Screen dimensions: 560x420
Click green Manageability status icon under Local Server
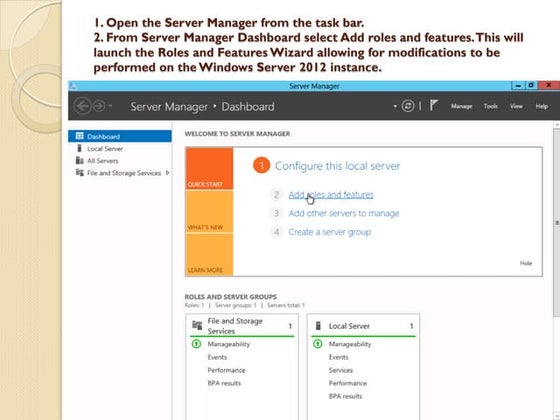pyautogui.click(x=318, y=344)
